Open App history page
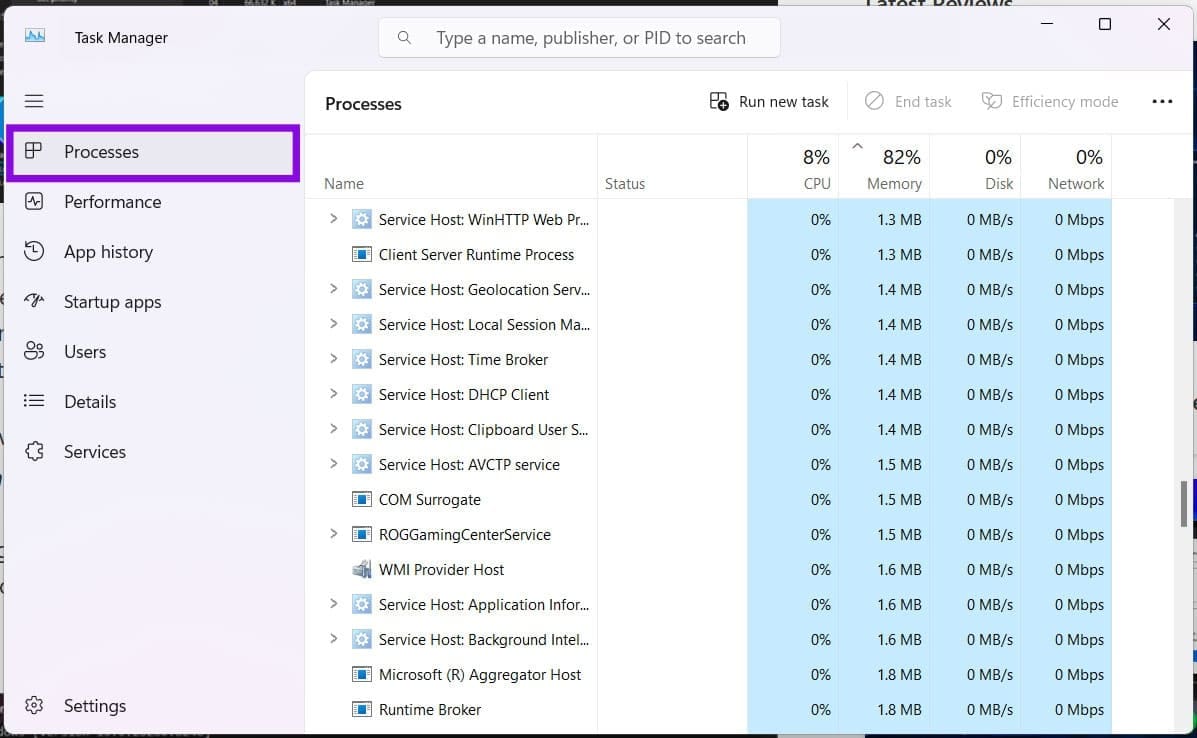 tap(153, 252)
